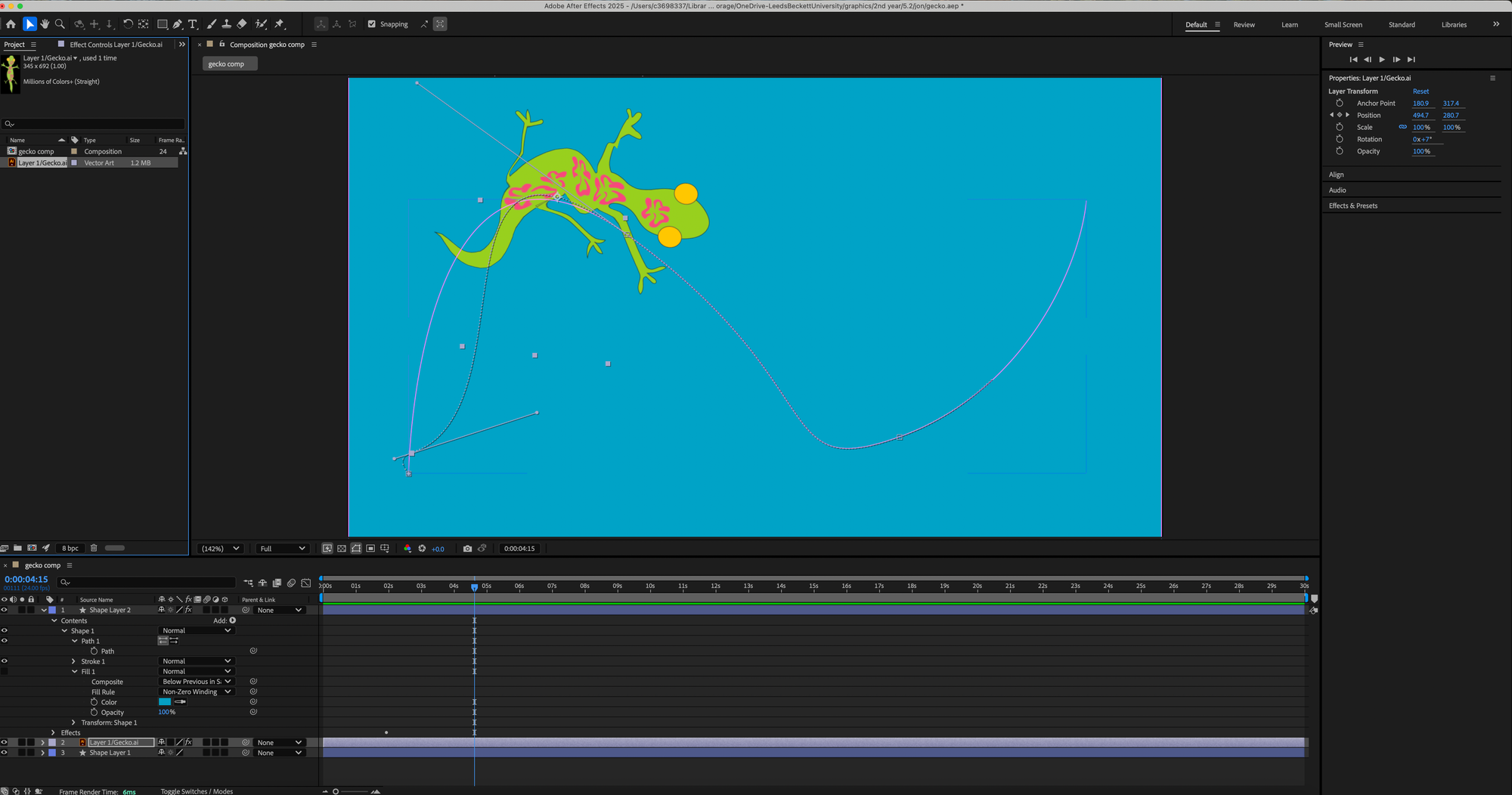Hide Shape Layer 2 using eye icon
This screenshot has height=795, width=1512.
coord(5,610)
